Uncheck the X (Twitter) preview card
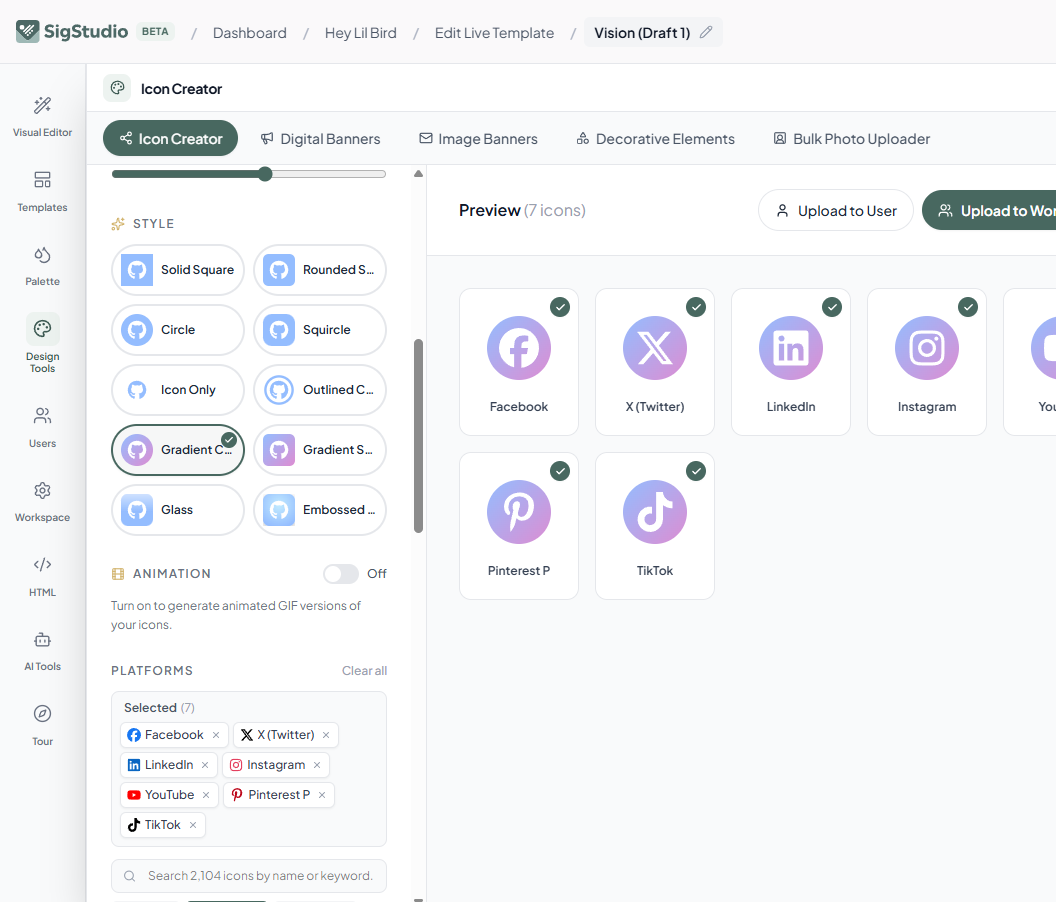Image resolution: width=1056 pixels, height=902 pixels. coord(696,307)
